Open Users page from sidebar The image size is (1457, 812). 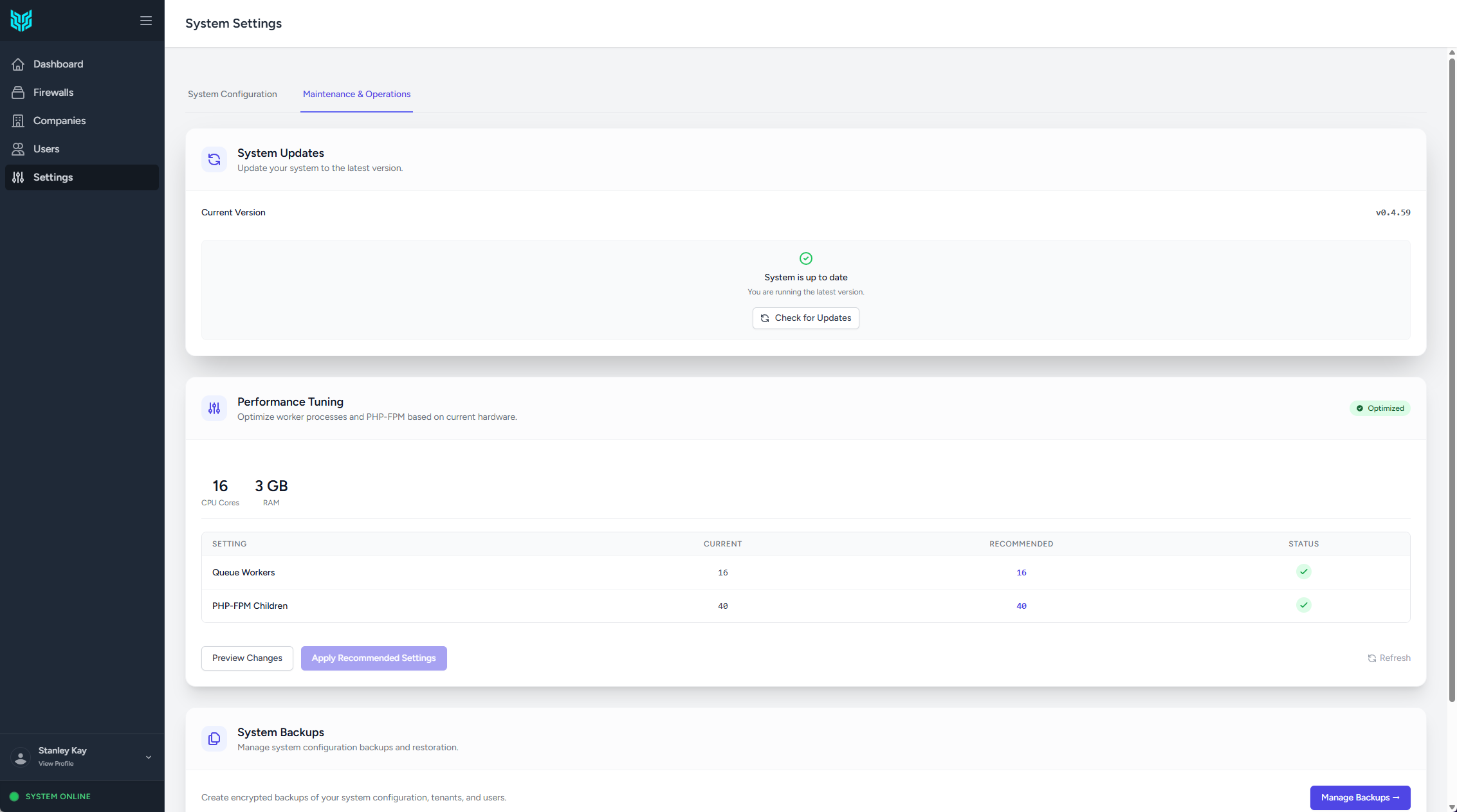[82, 149]
